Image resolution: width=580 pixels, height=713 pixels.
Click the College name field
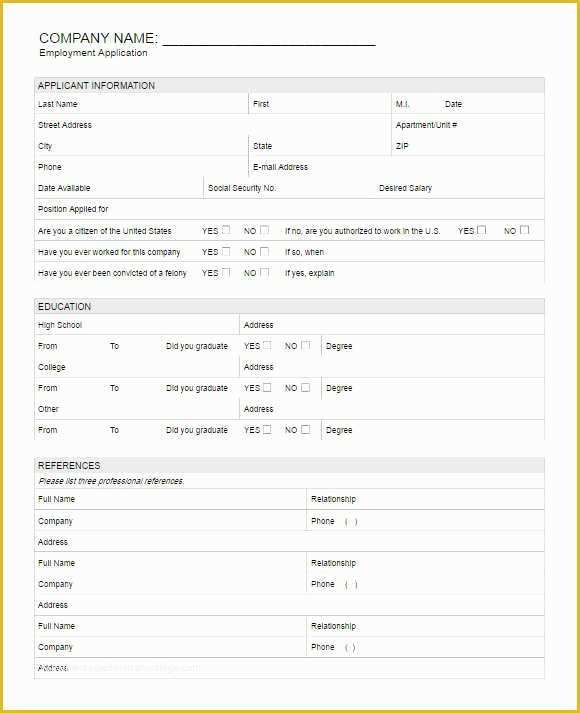tap(137, 367)
